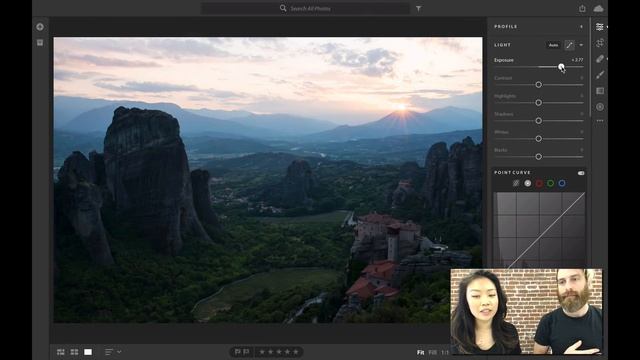Image resolution: width=640 pixels, height=360 pixels.
Task: Click the landscape photo preview
Action: pyautogui.click(x=268, y=180)
